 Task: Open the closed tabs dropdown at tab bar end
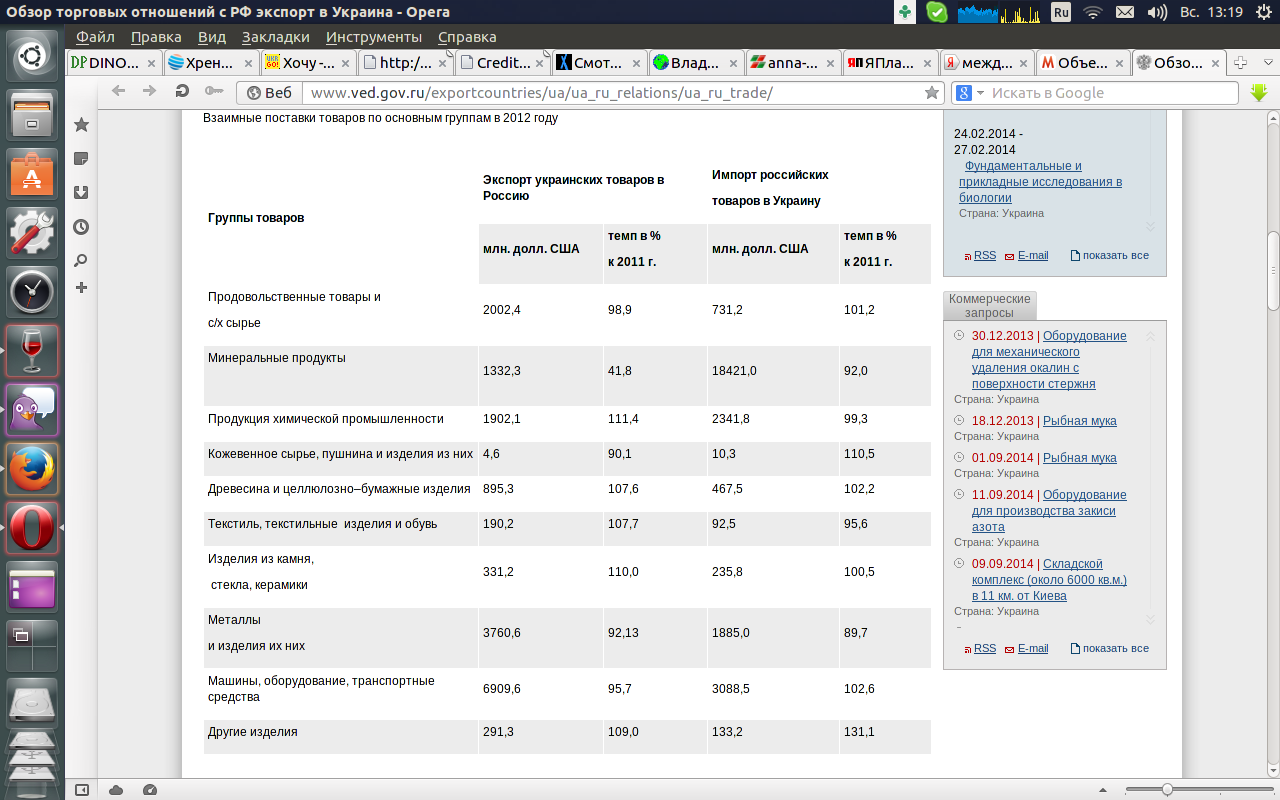(x=1267, y=62)
